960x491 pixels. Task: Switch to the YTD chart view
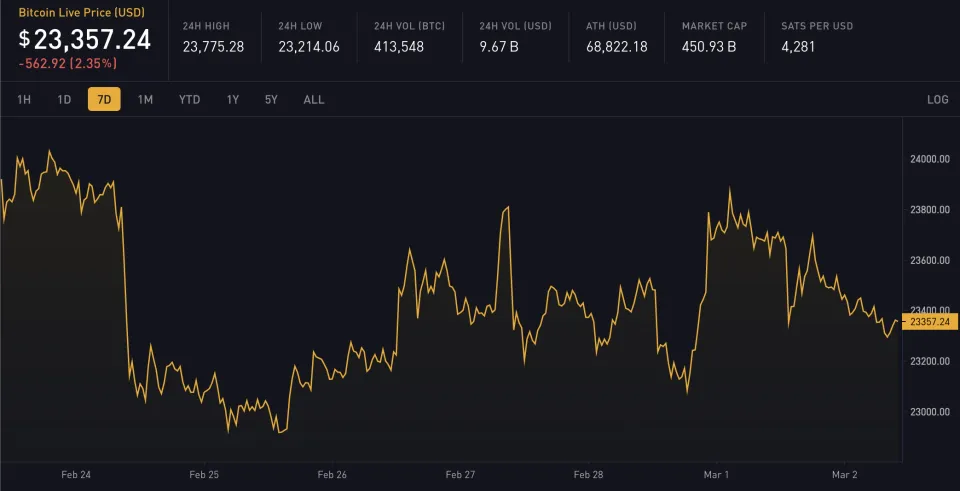[189, 99]
